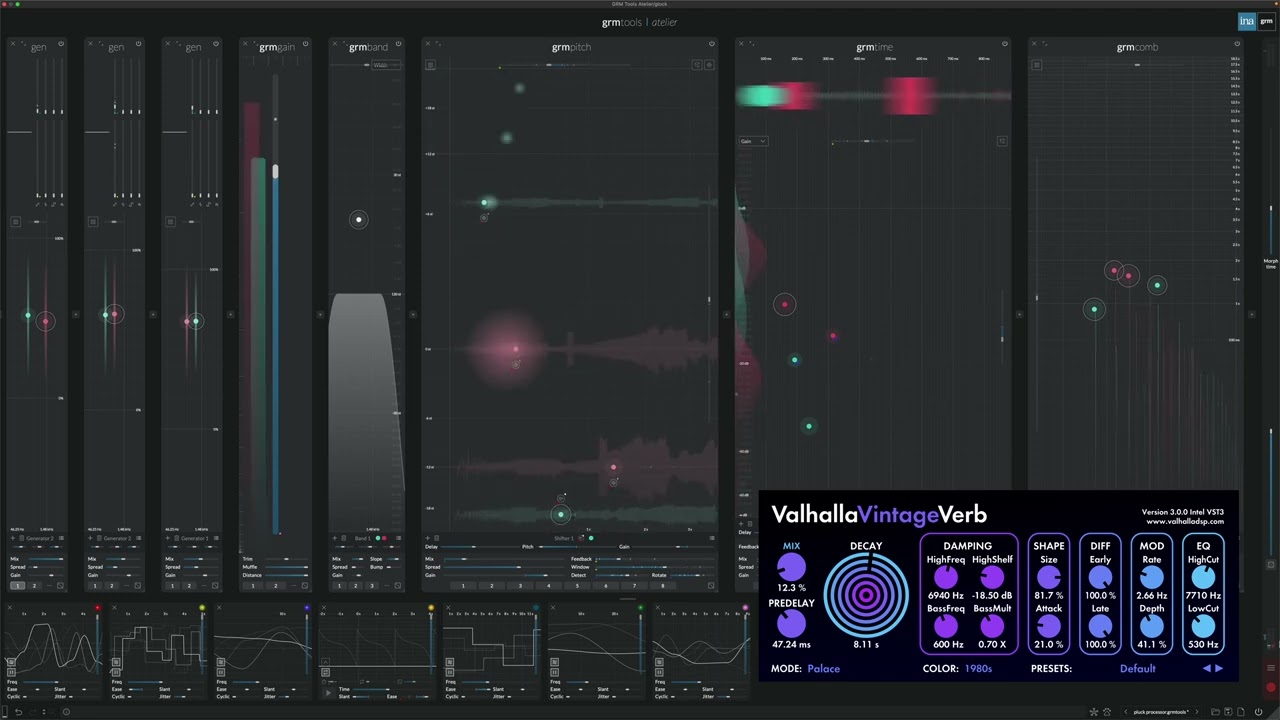
Task: Open the hamburger menu above record button
Action: coord(1271,668)
